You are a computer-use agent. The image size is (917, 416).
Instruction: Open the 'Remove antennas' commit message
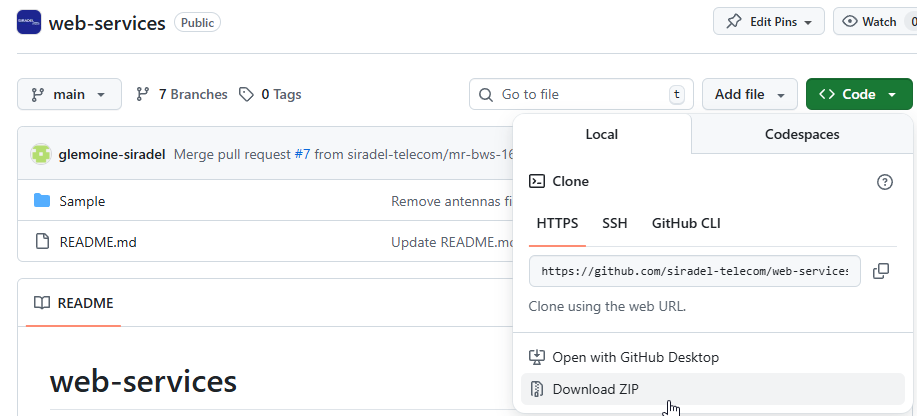click(x=452, y=201)
